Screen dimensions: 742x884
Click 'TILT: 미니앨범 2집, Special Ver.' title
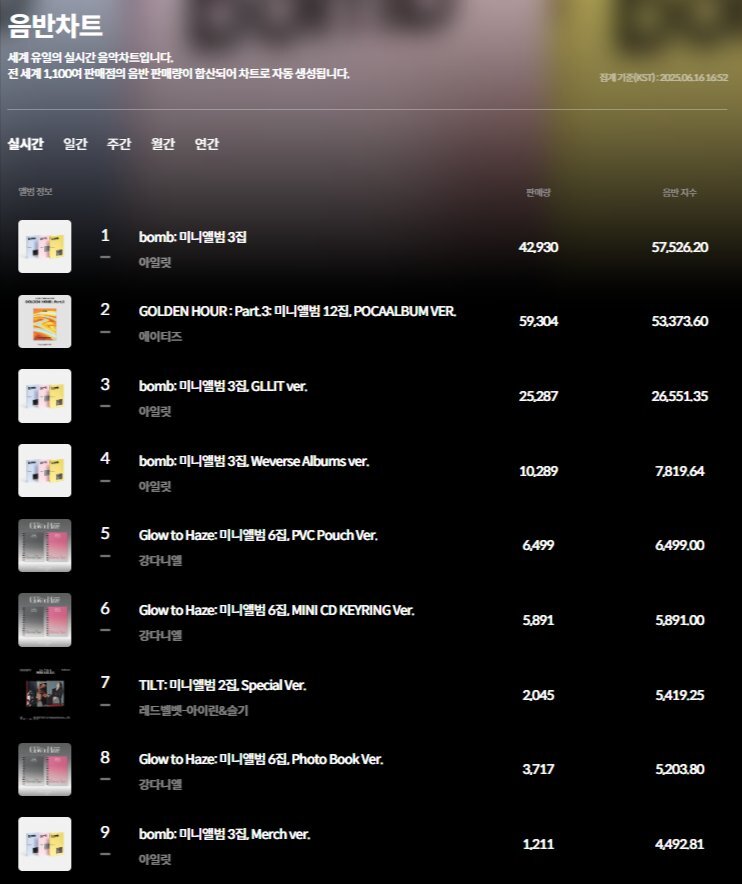pyautogui.click(x=223, y=685)
